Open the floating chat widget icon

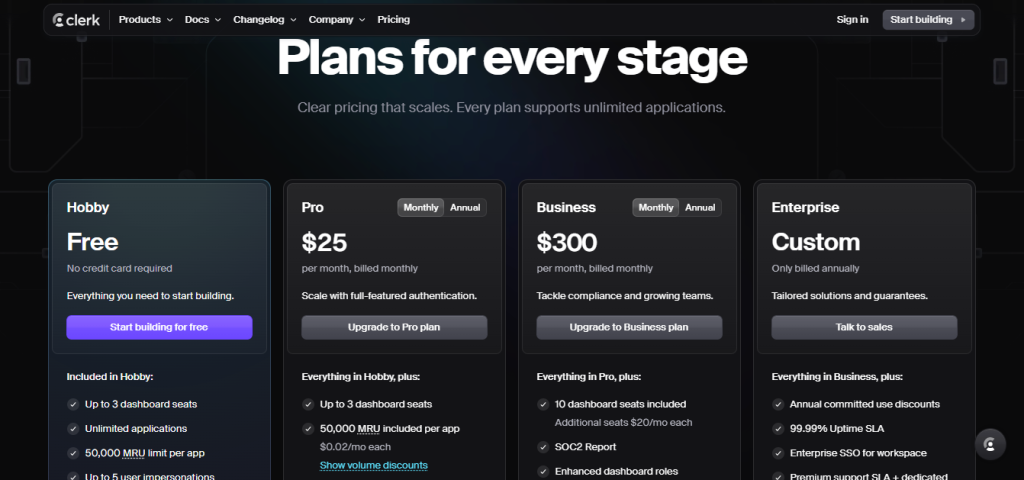pyautogui.click(x=989, y=444)
